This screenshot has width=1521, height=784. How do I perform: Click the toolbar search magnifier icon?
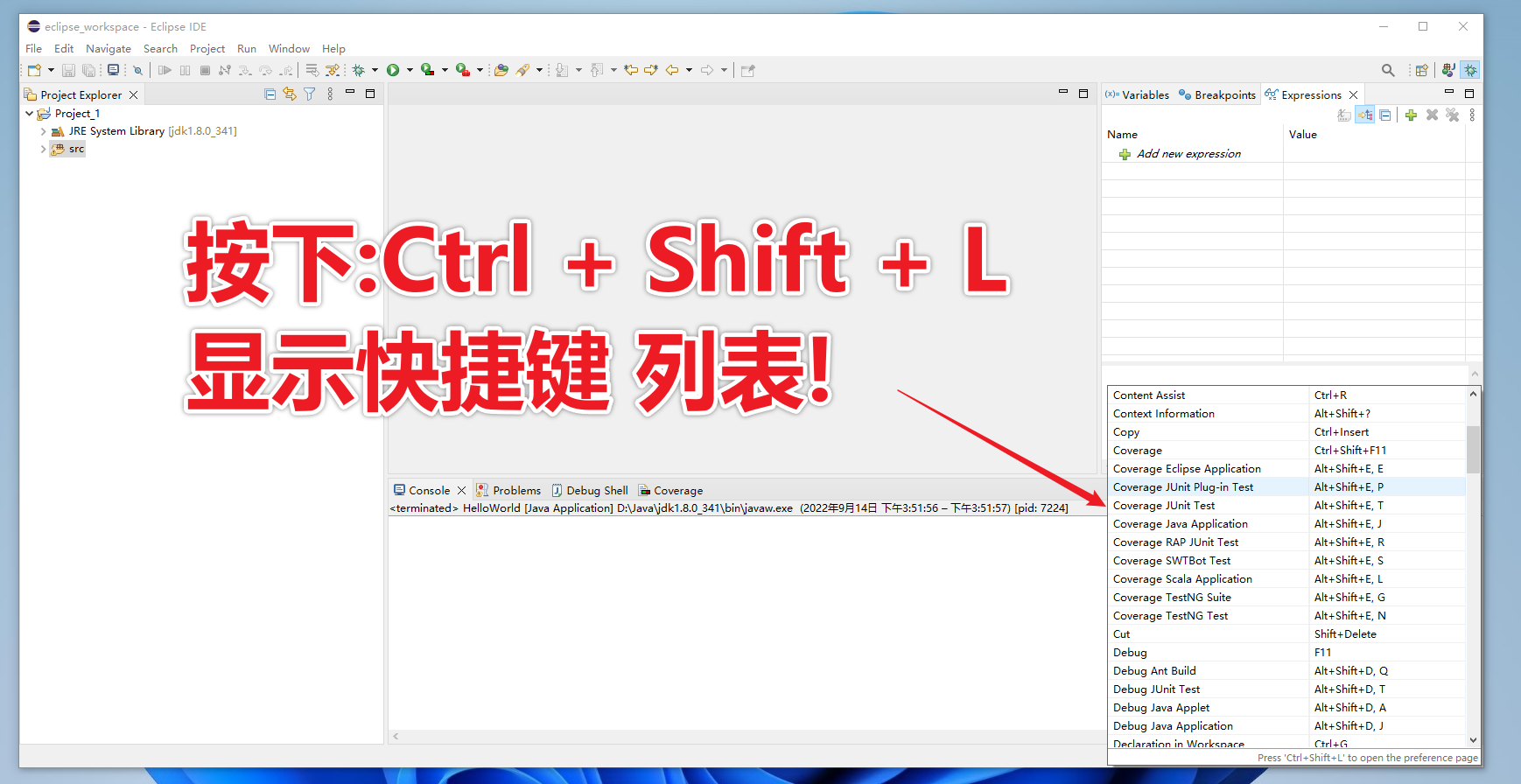1388,70
